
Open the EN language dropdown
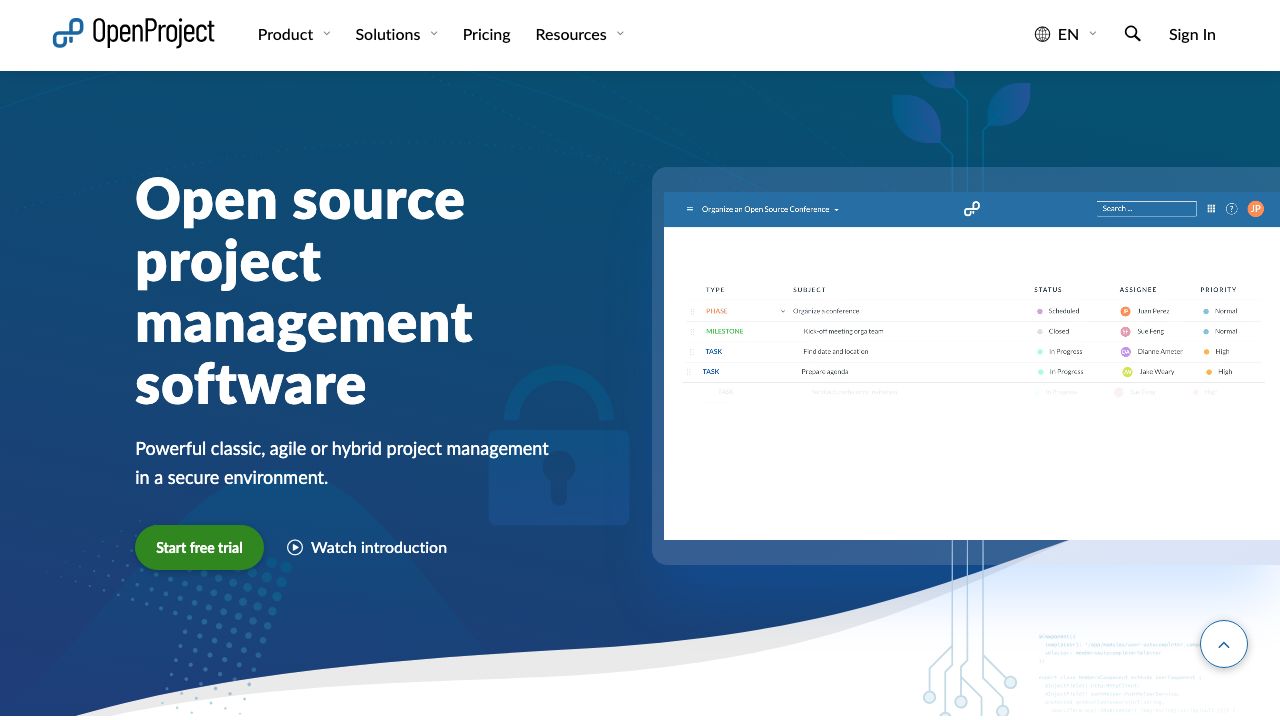(x=1077, y=34)
